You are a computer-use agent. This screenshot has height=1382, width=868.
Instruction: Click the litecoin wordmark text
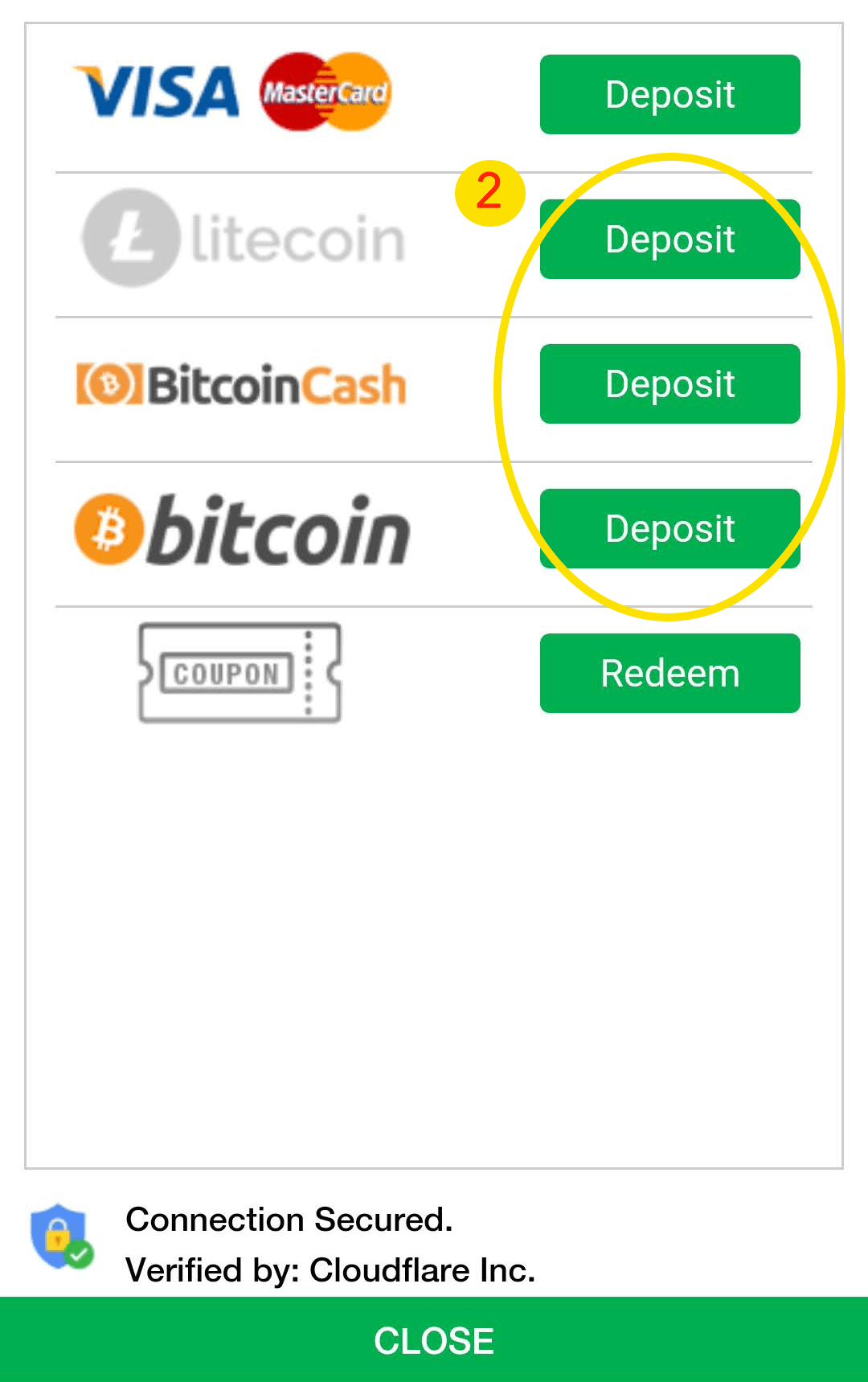[297, 239]
